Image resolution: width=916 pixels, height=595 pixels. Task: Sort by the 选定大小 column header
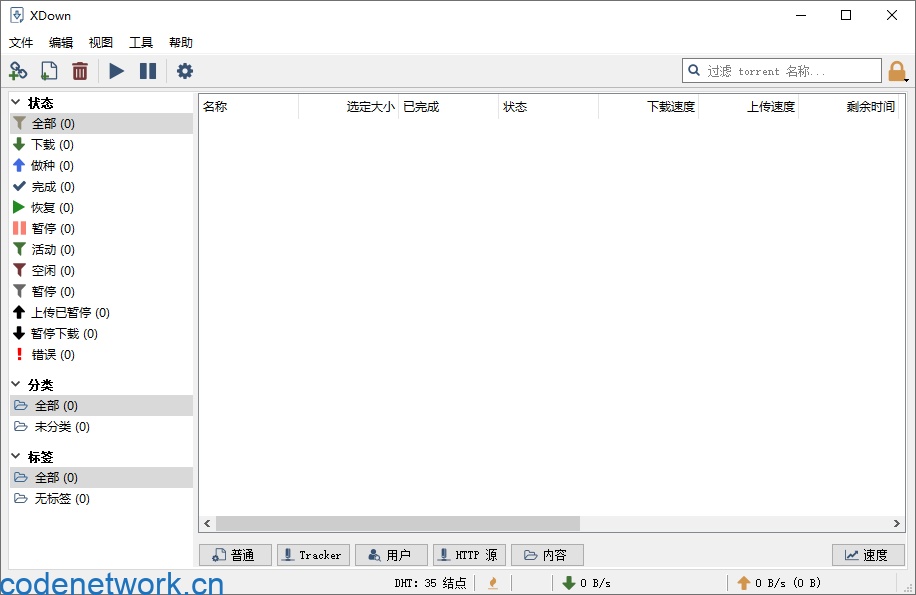(x=348, y=107)
